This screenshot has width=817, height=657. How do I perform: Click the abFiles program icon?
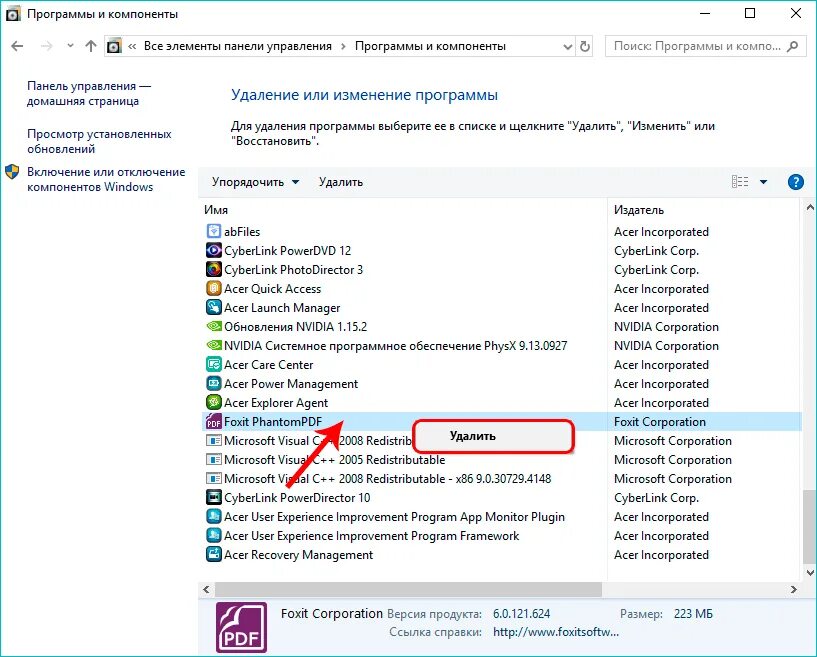(214, 231)
